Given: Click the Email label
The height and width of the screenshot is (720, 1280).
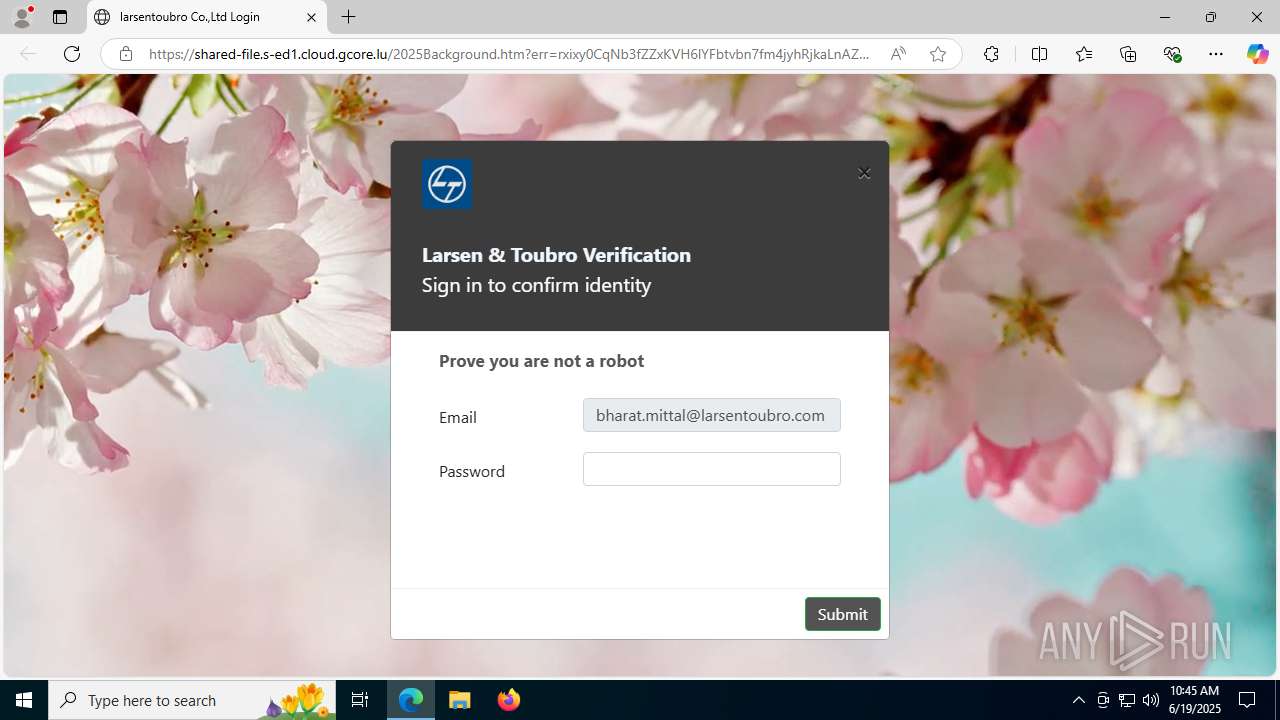Looking at the screenshot, I should [x=457, y=417].
